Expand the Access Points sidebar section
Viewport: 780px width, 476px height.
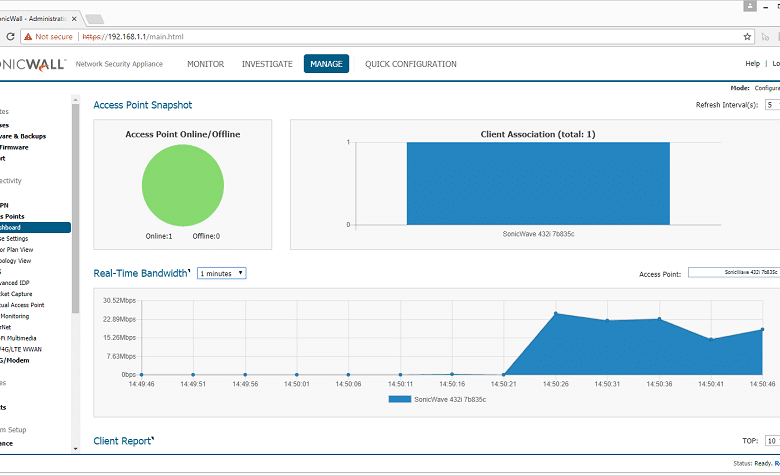pos(12,216)
